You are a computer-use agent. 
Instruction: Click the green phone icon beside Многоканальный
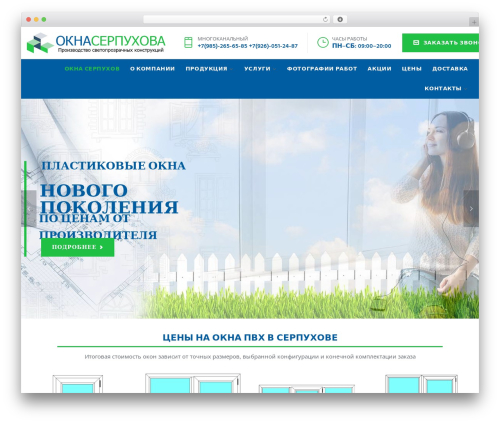188,43
